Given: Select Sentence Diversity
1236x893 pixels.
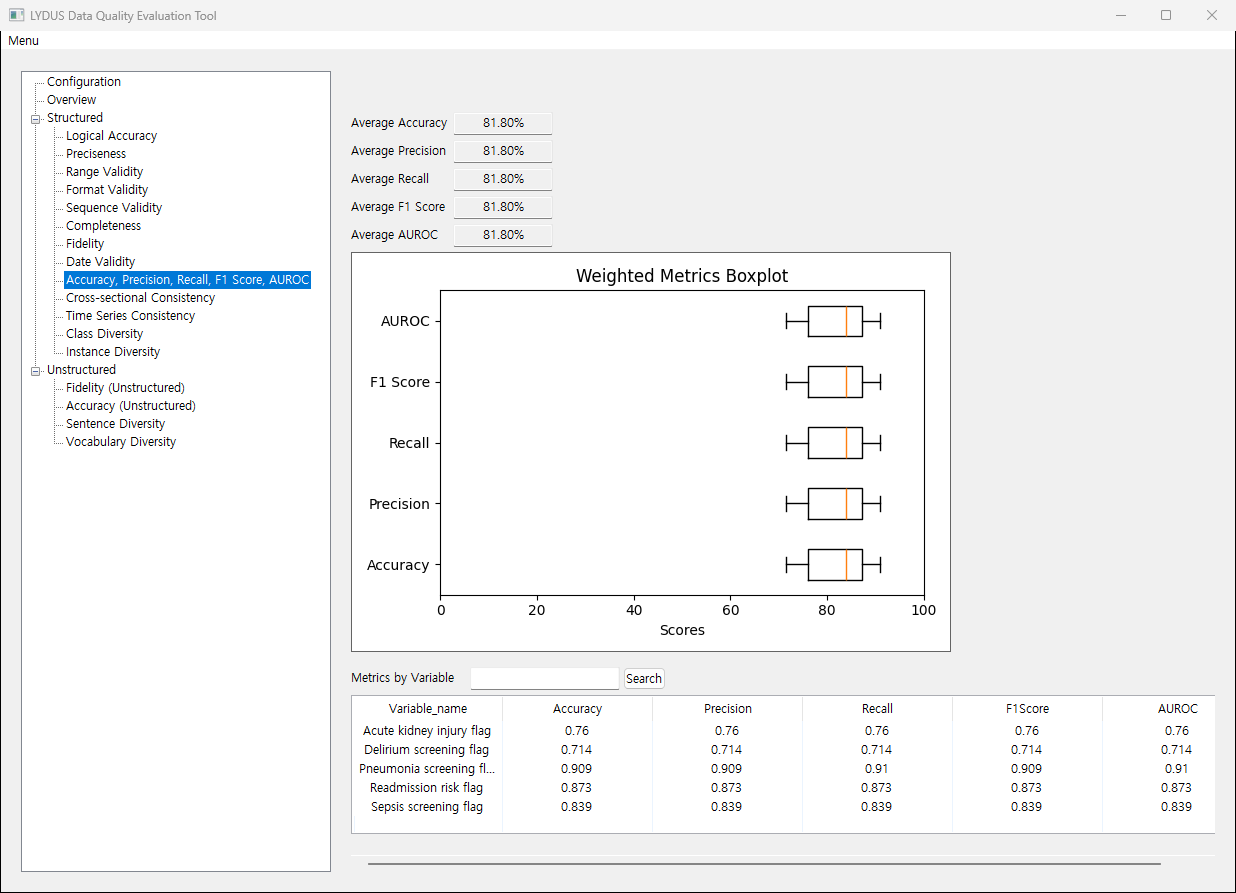Looking at the screenshot, I should point(116,424).
